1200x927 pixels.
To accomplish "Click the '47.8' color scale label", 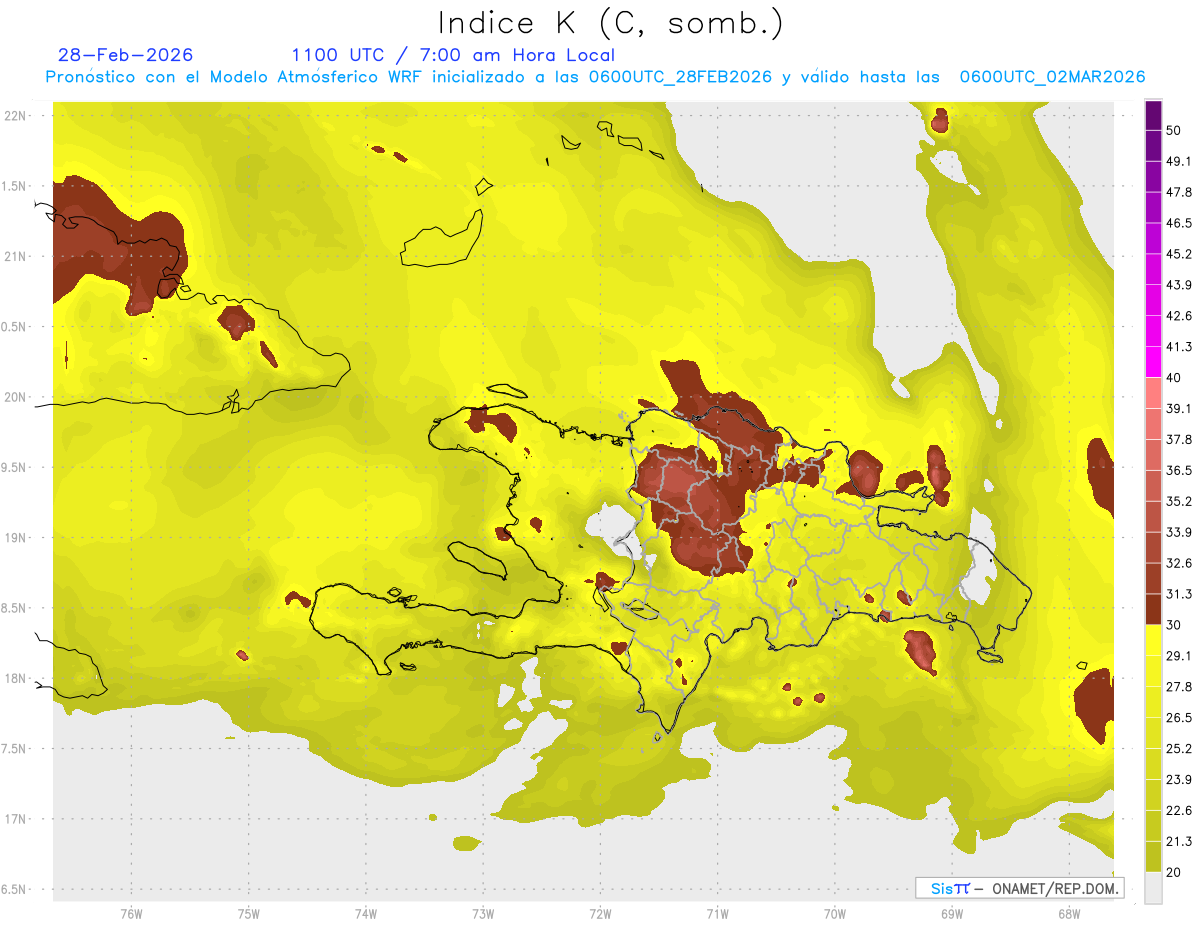I will tap(1179, 192).
